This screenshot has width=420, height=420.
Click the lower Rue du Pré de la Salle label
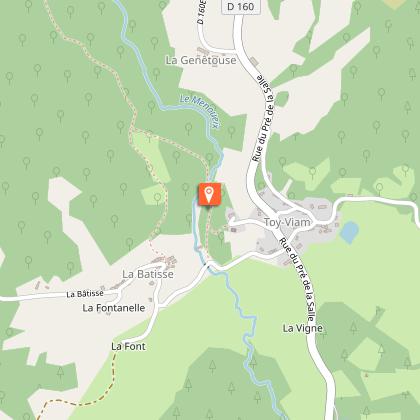tap(296, 279)
